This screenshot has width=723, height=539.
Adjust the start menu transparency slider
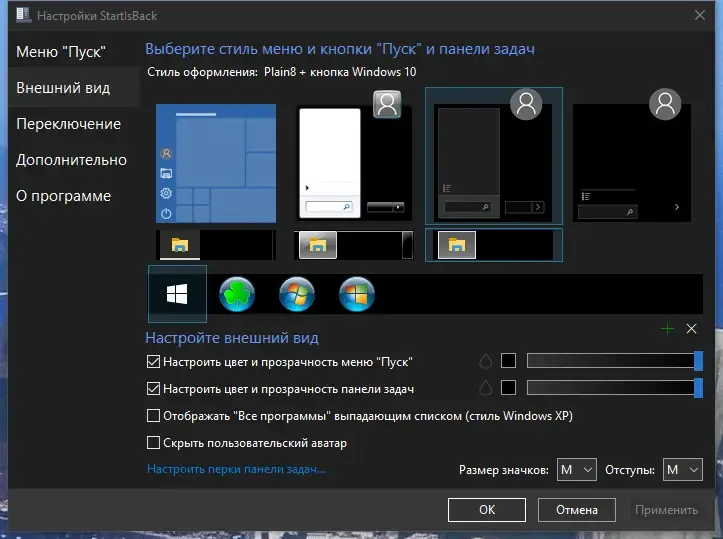(615, 361)
